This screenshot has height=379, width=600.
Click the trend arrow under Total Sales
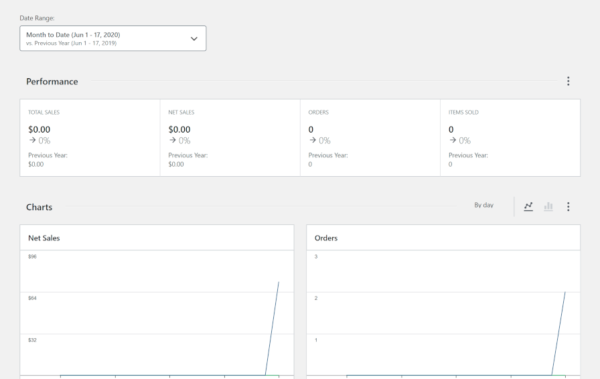coord(33,140)
